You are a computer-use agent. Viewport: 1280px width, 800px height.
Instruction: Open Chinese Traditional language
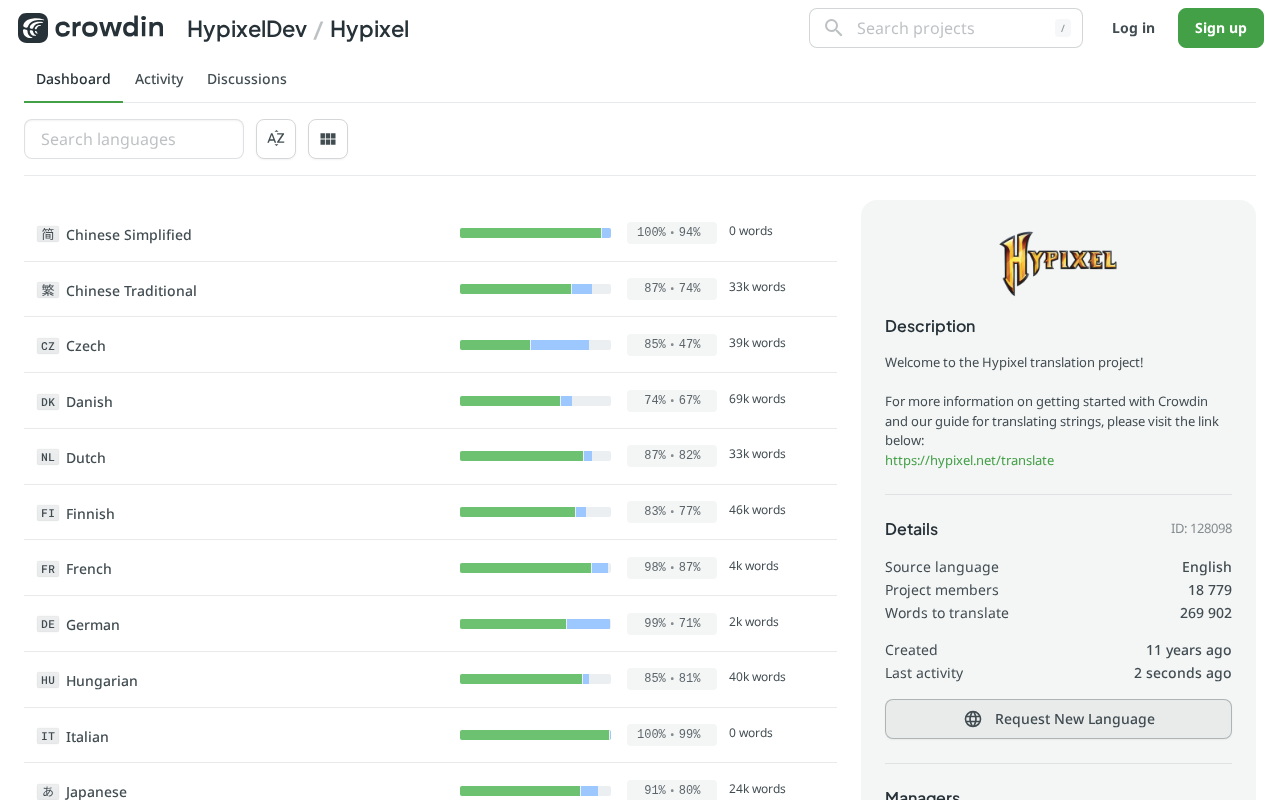click(131, 291)
